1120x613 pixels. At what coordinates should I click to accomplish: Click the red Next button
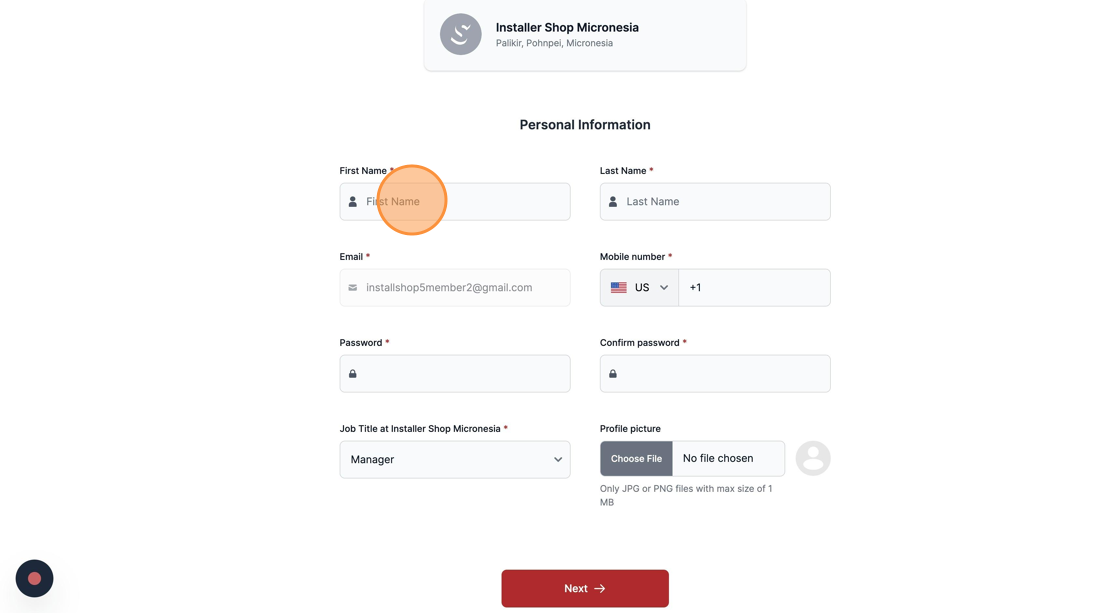click(585, 588)
